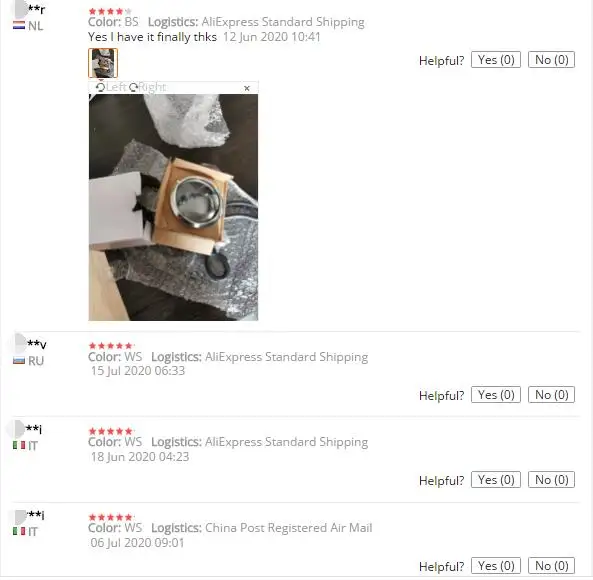Rotate the review photo right
Viewport: 593px width, 580px height.
147,87
